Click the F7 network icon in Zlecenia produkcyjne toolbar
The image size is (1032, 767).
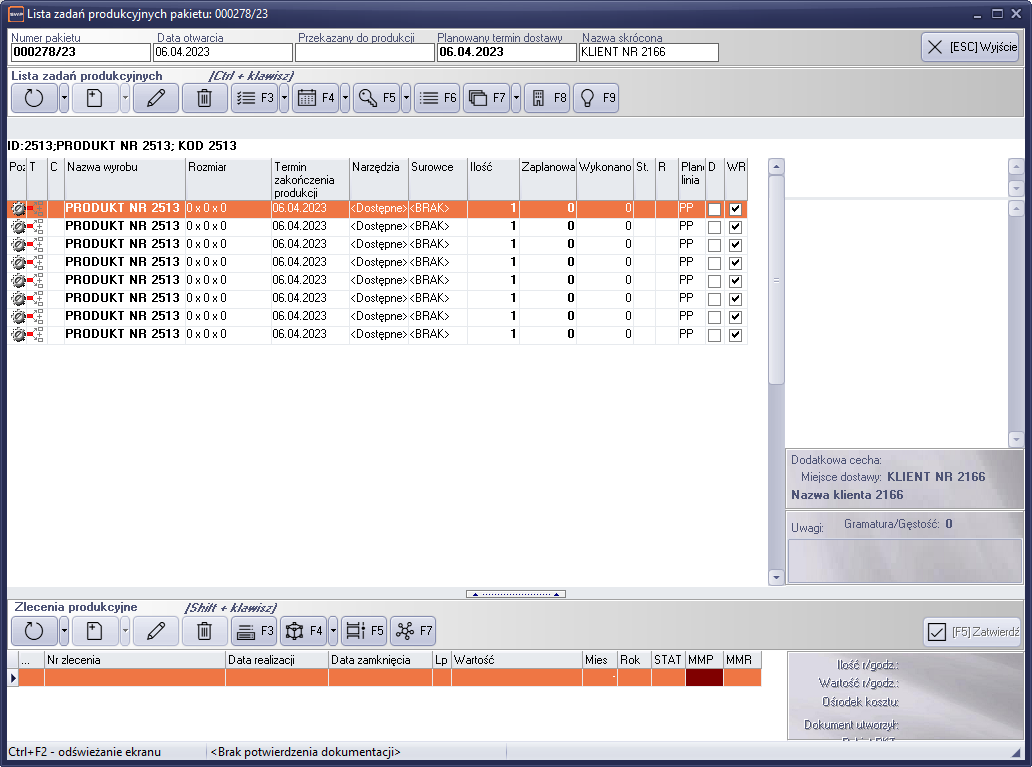412,631
